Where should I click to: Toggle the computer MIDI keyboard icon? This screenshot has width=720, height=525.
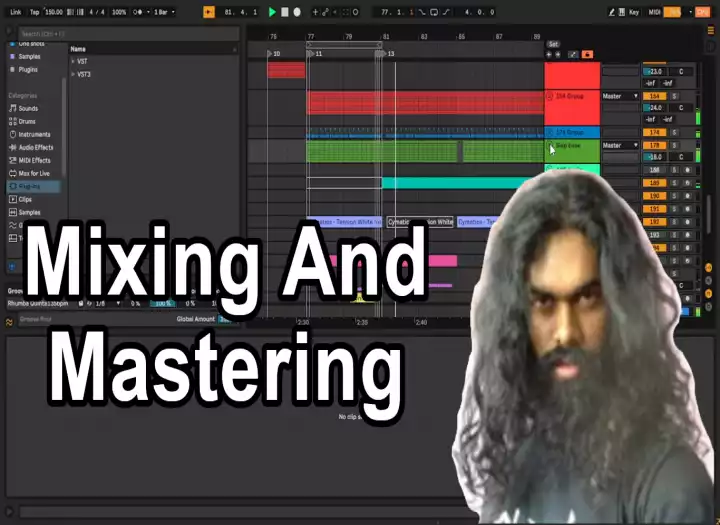(x=622, y=12)
